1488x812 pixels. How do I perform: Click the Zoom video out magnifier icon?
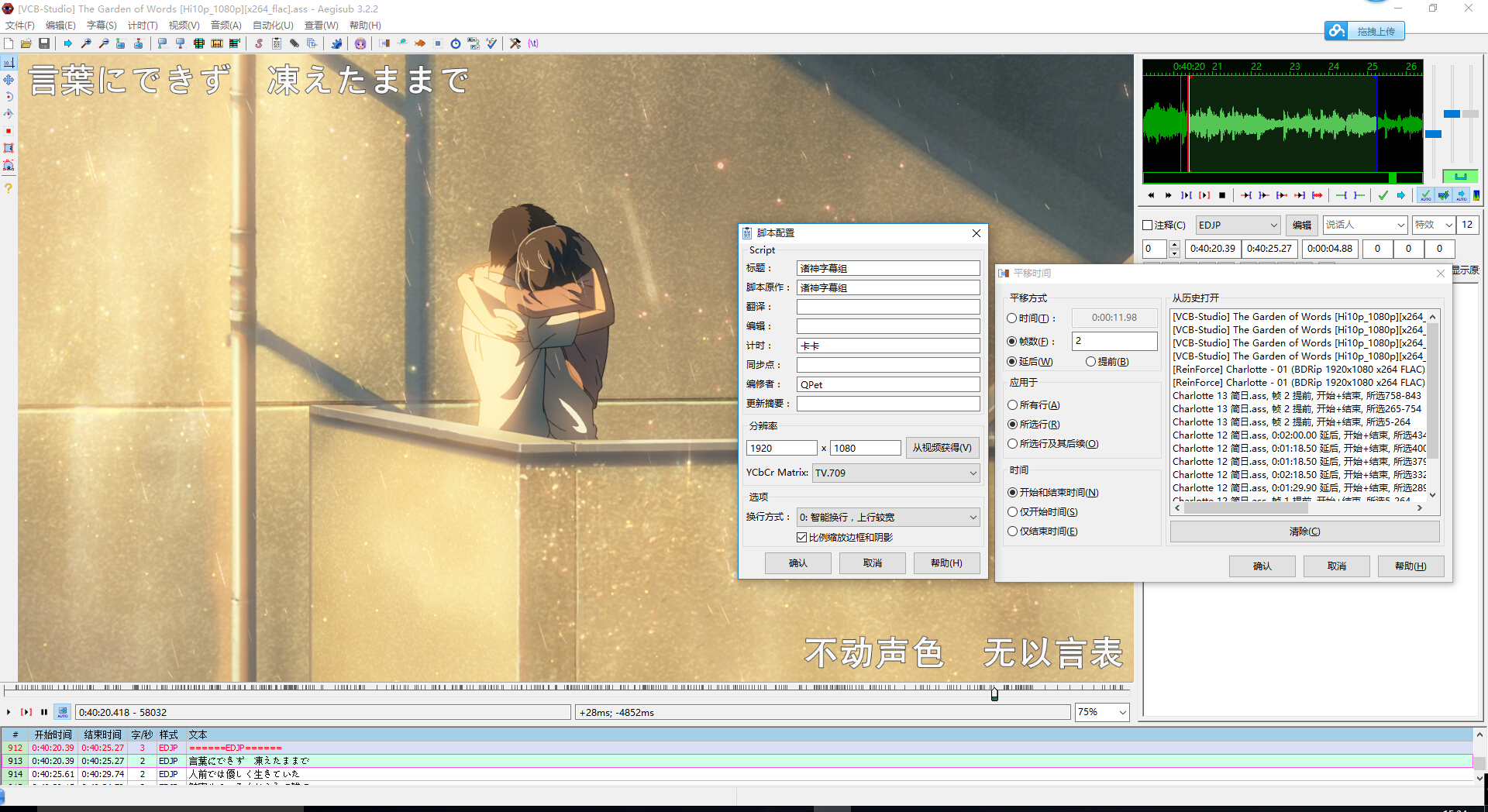click(104, 43)
